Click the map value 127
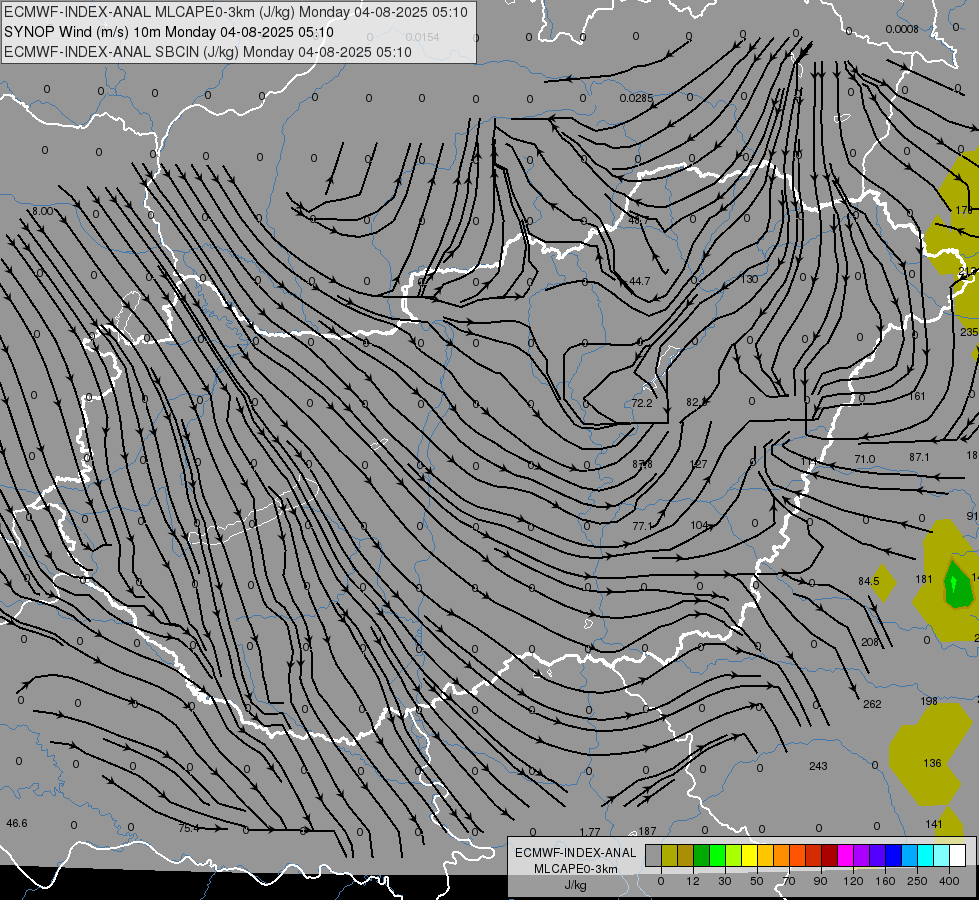Image resolution: width=979 pixels, height=900 pixels. pyautogui.click(x=698, y=464)
